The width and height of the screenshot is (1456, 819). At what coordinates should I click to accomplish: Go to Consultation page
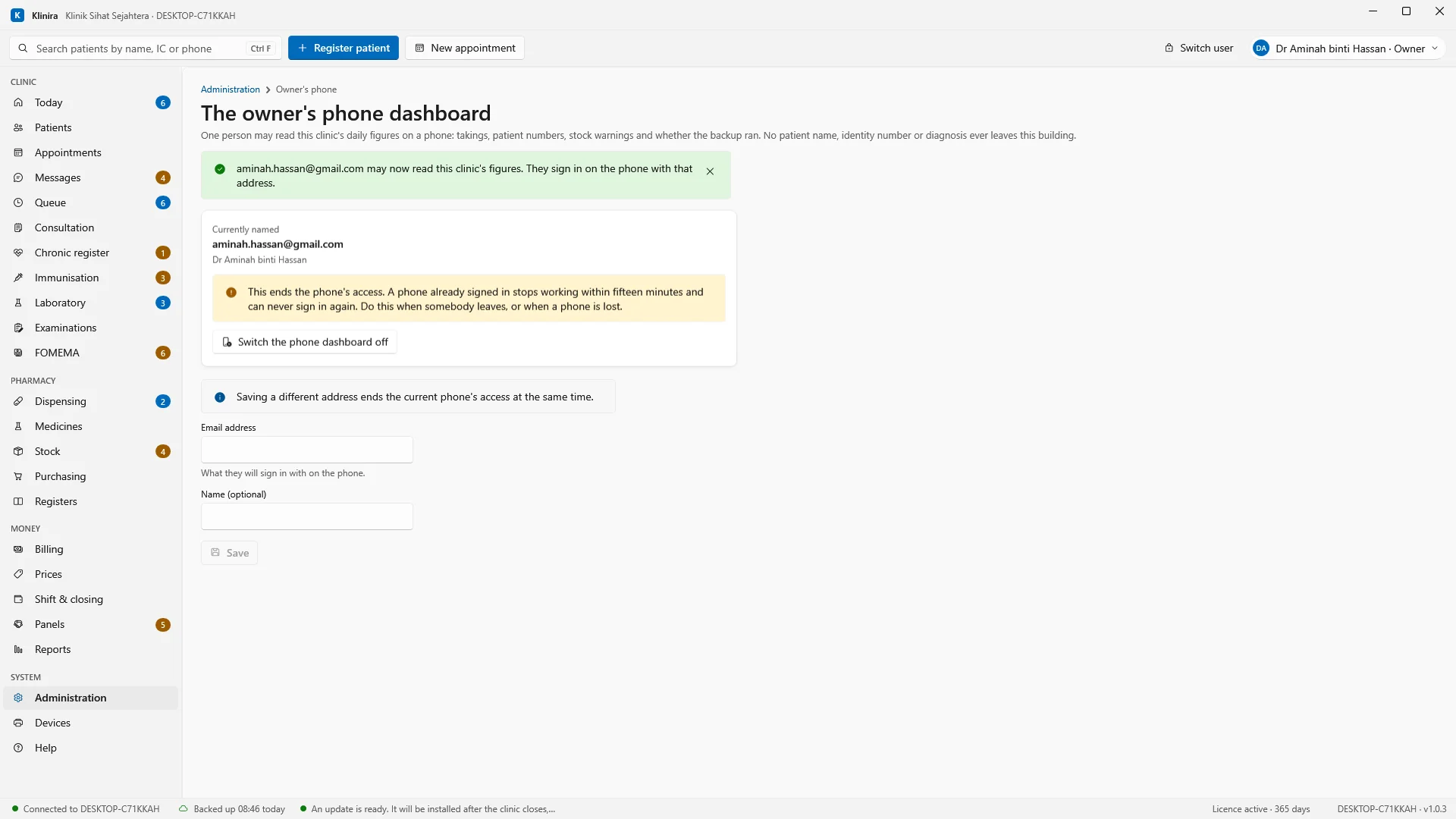point(91,227)
